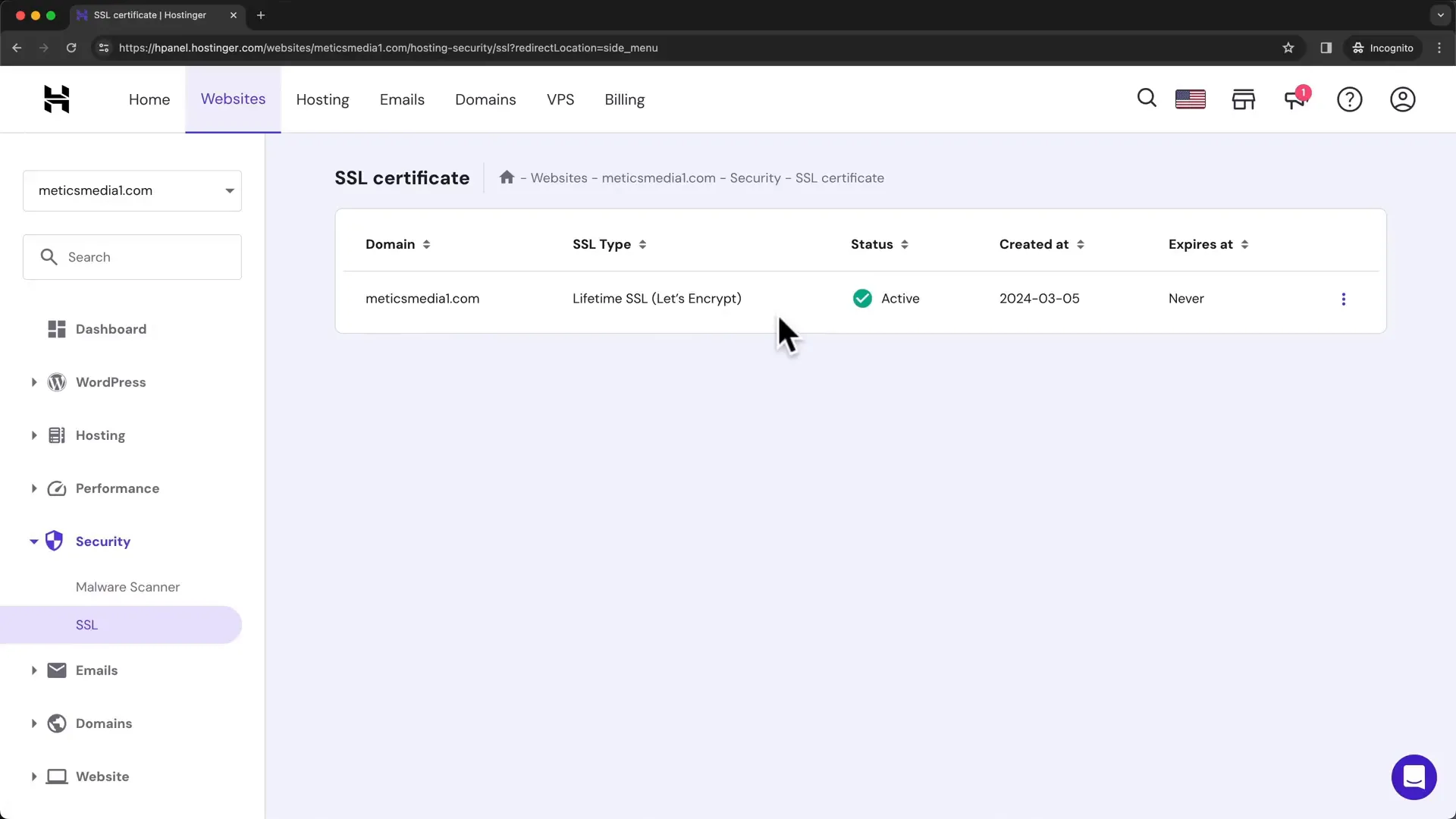1456x819 pixels.
Task: Open the Emails top menu item
Action: click(402, 99)
